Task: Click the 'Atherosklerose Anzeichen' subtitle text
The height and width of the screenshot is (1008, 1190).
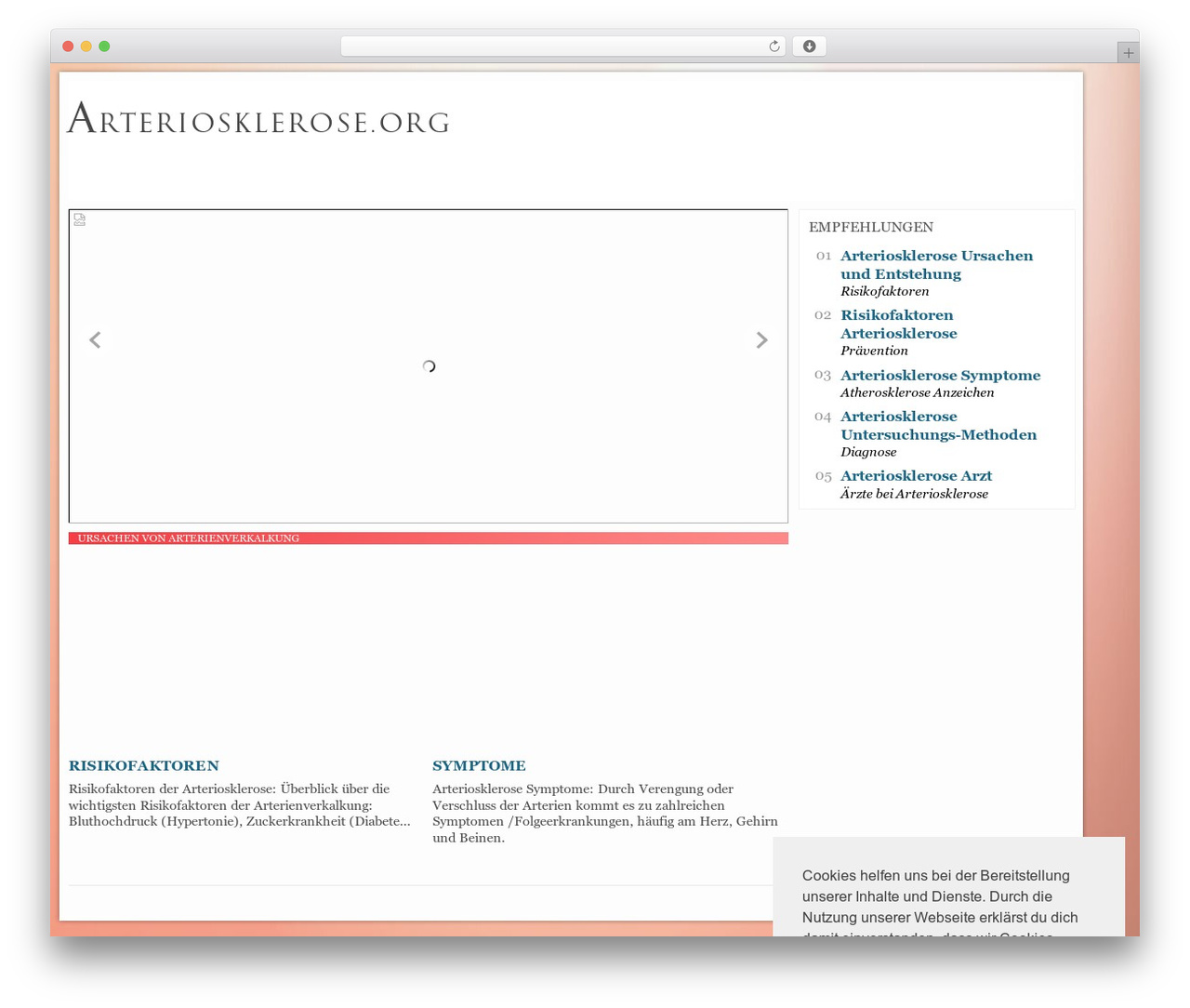Action: (917, 392)
